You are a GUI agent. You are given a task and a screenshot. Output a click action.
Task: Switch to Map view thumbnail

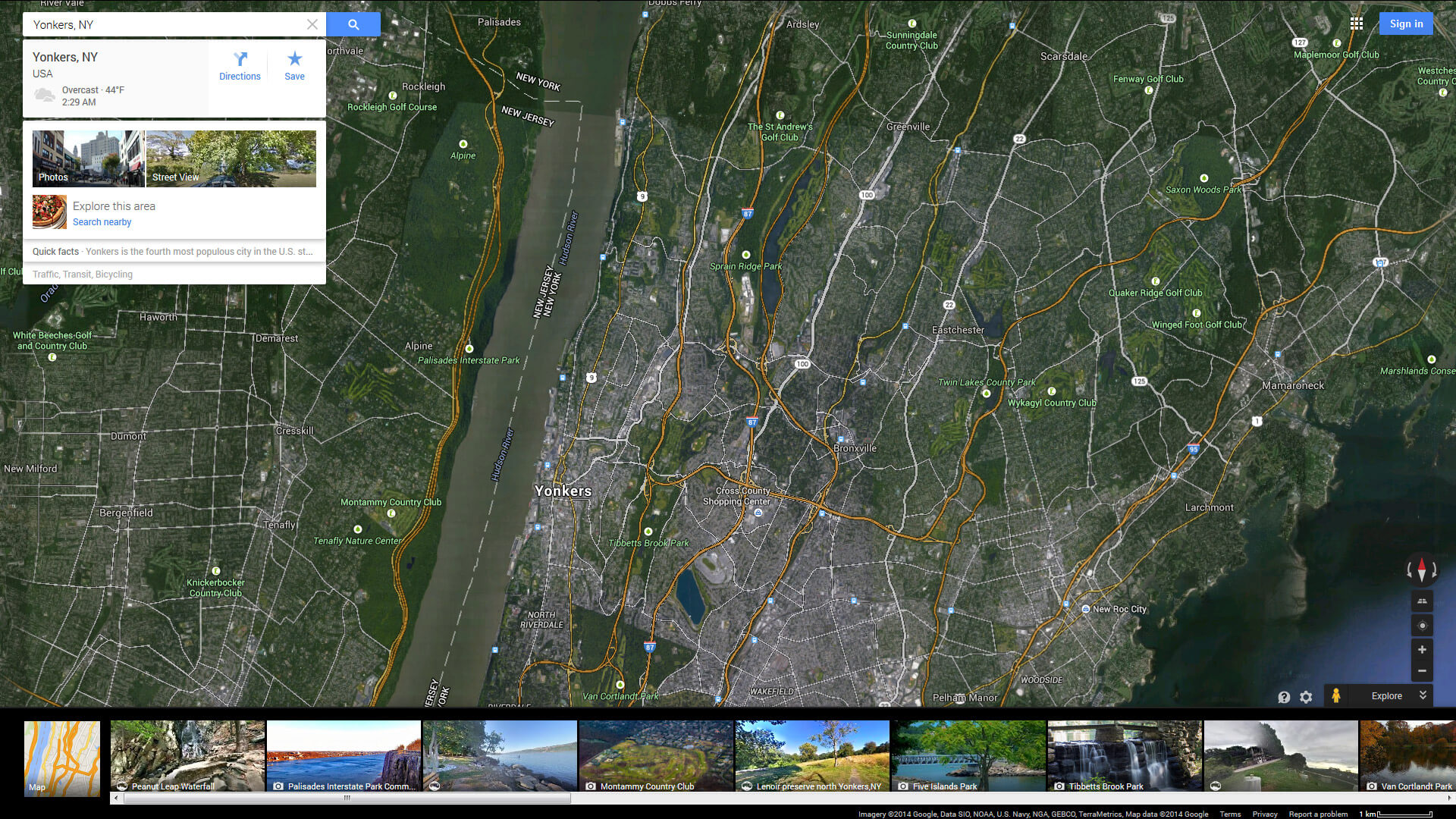(x=62, y=758)
